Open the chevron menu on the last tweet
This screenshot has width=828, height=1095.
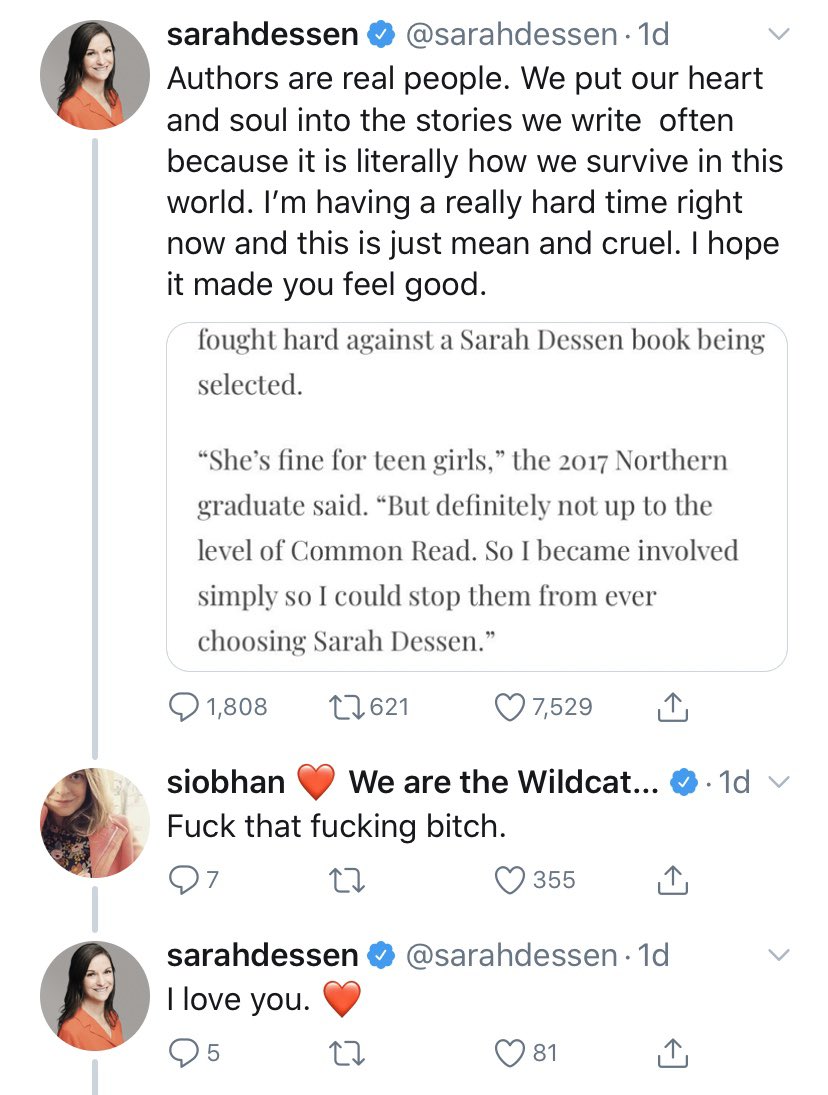pyautogui.click(x=777, y=955)
